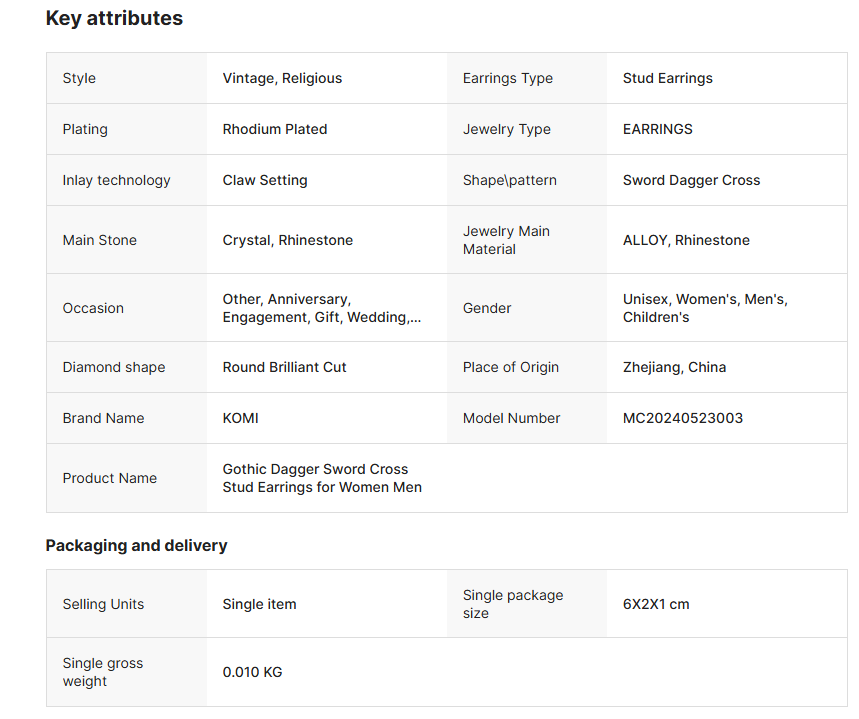Screen dimensions: 859x719
Task: Click the Jewelry Main Material label
Action: click(506, 240)
